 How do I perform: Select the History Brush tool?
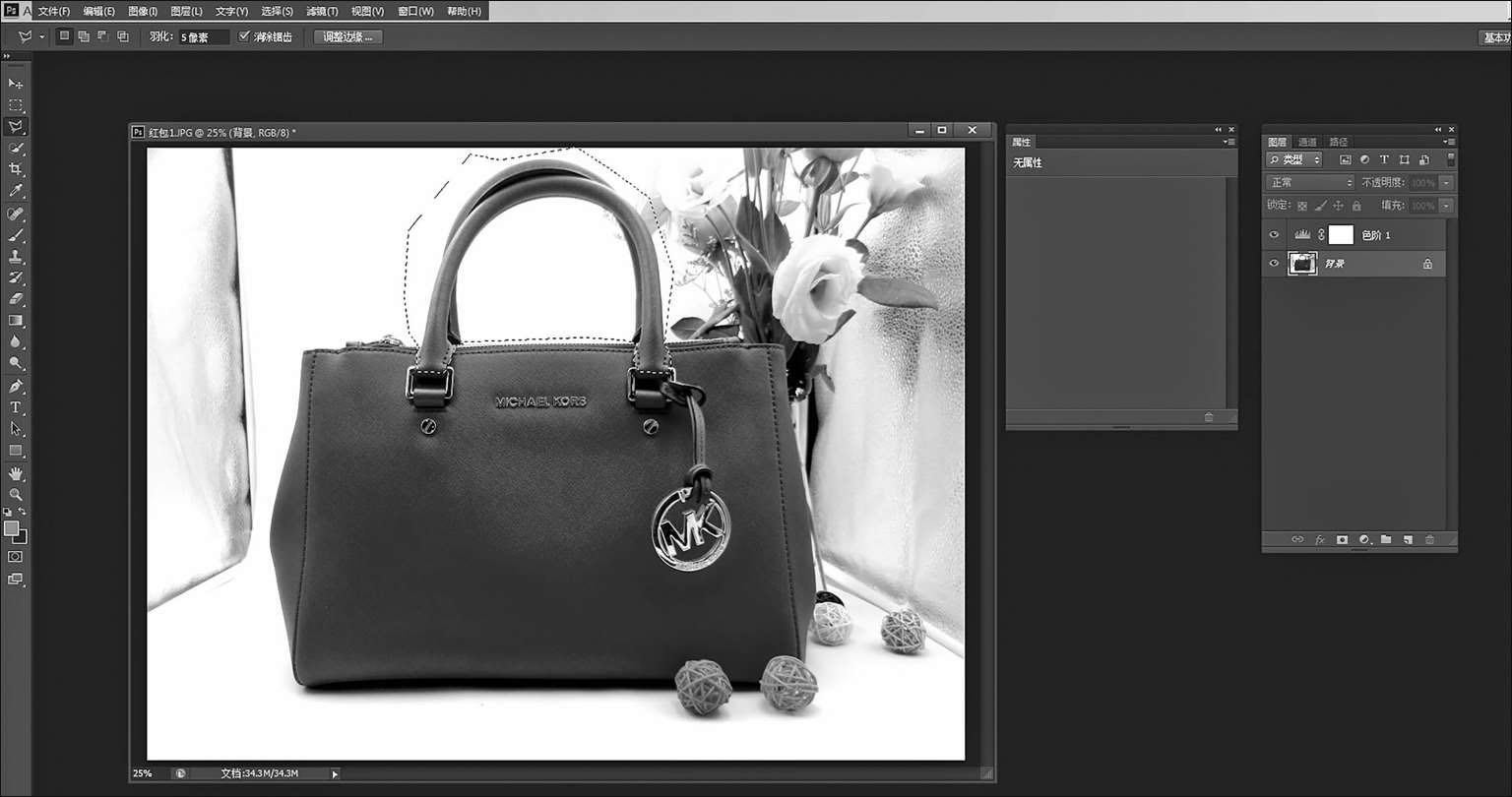tap(16, 277)
